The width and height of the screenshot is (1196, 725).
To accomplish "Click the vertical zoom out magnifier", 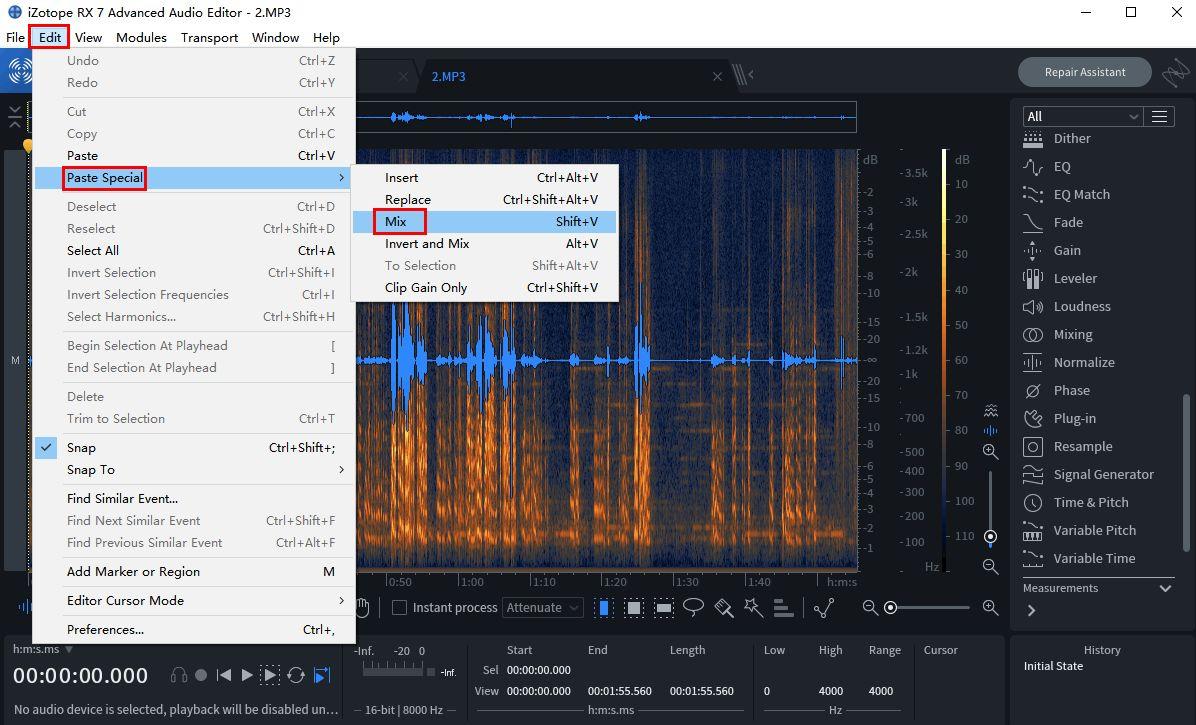I will 990,566.
